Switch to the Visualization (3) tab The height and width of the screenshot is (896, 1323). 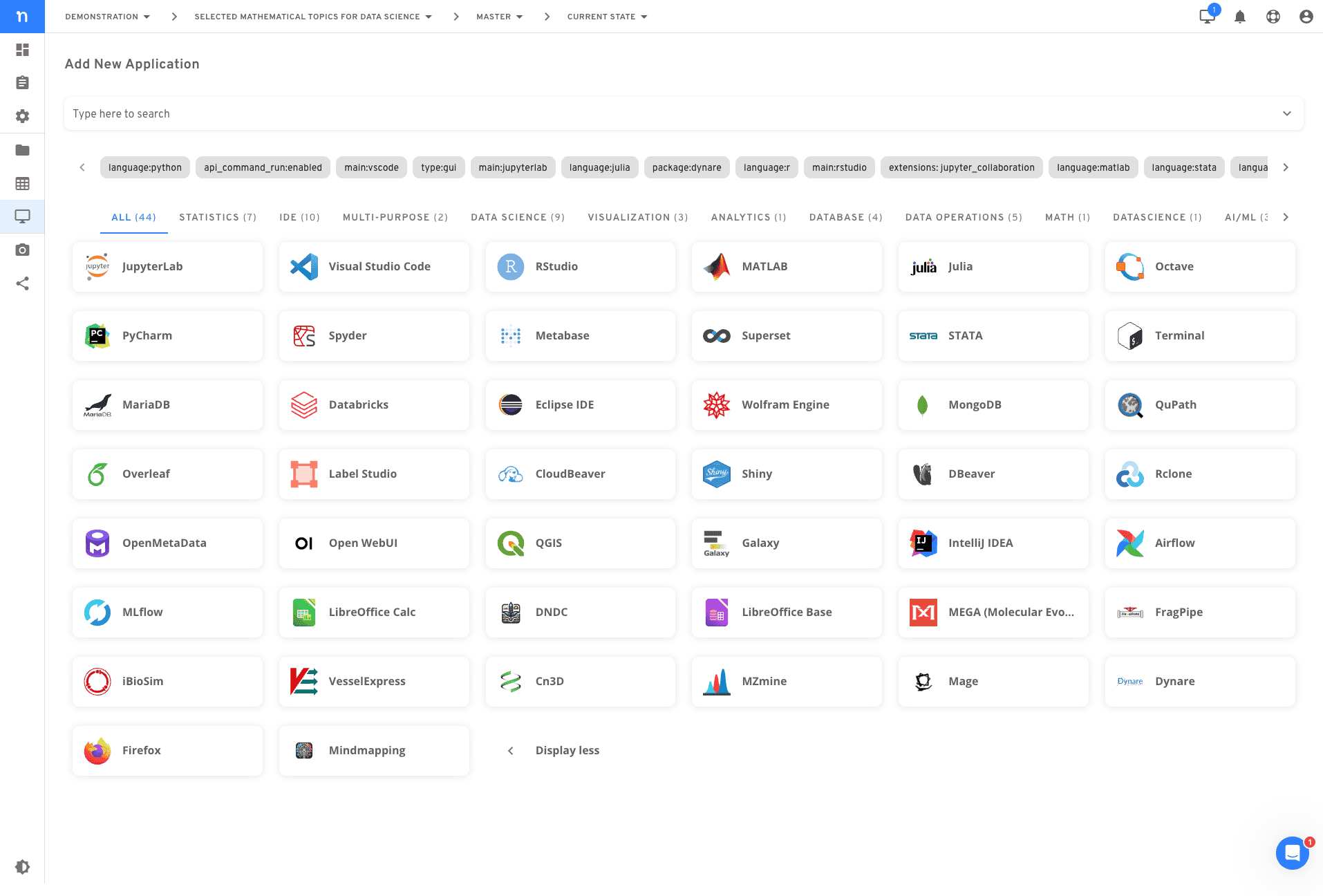638,217
